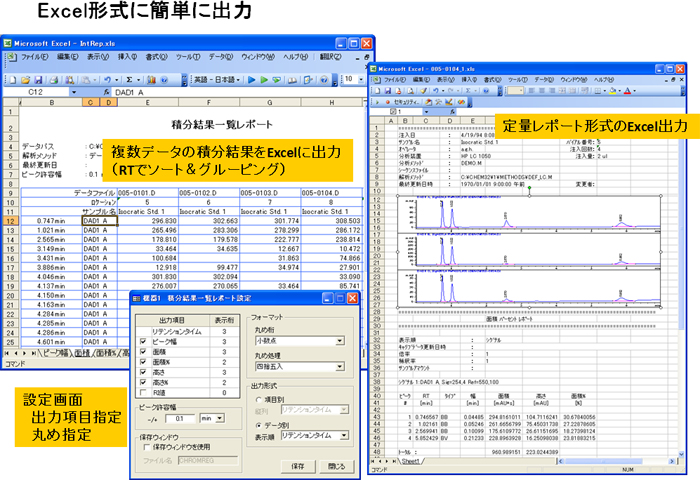The height and width of the screenshot is (480, 700).
Task: Switch to ピーク幅 sheet tab
Action: 55,353
